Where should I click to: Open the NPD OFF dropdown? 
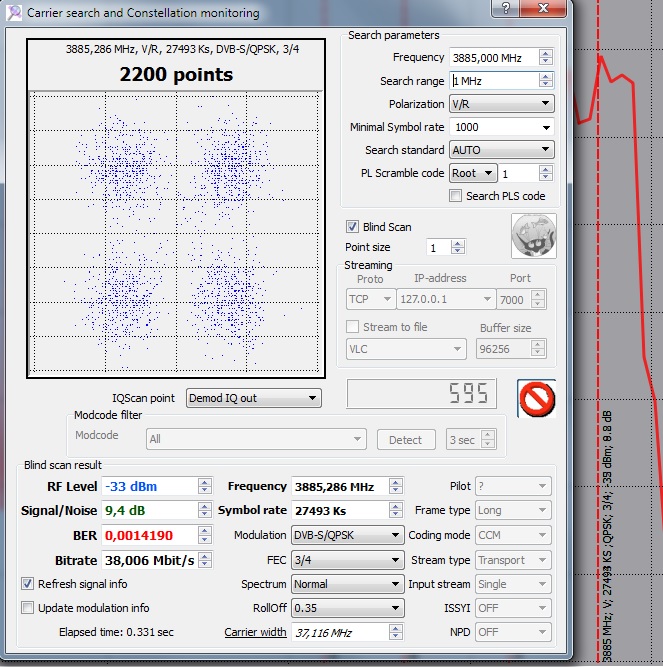pos(513,632)
